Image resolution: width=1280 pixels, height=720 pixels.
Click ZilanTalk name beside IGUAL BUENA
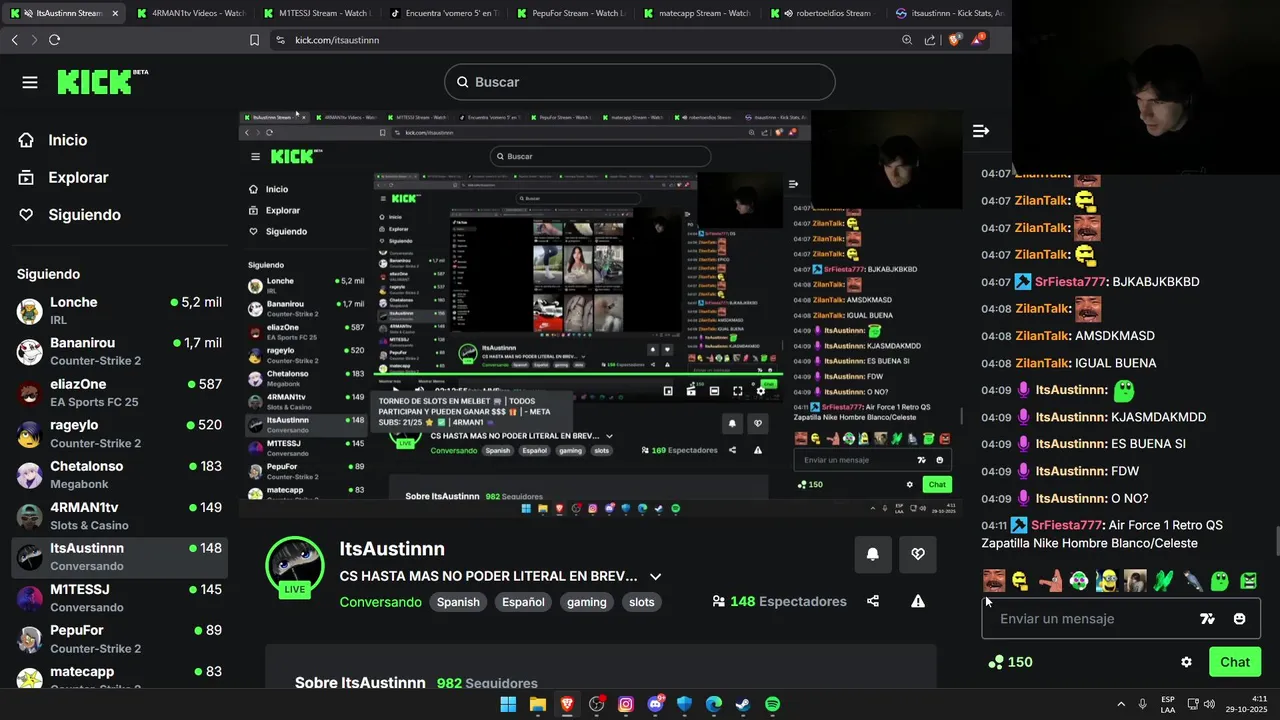pyautogui.click(x=1042, y=363)
